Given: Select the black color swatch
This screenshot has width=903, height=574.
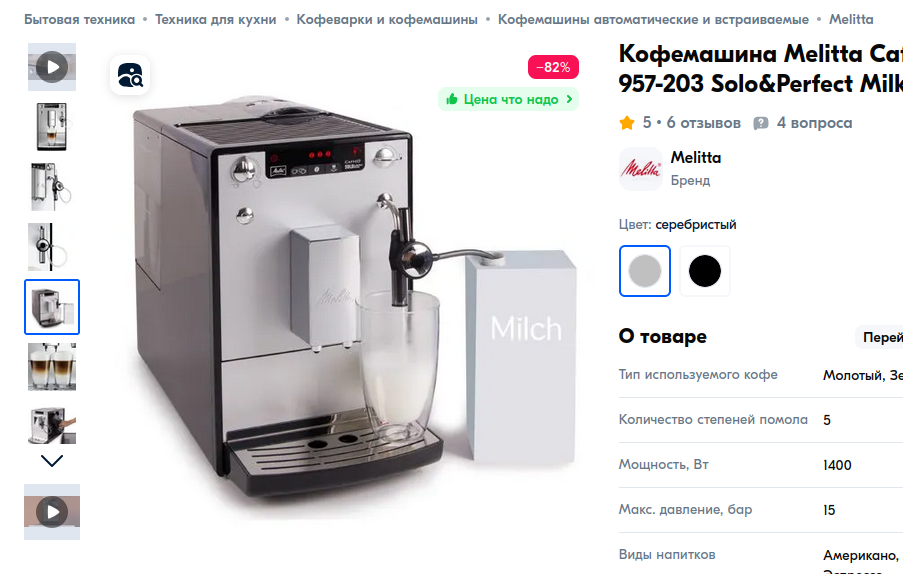Looking at the screenshot, I should (705, 271).
